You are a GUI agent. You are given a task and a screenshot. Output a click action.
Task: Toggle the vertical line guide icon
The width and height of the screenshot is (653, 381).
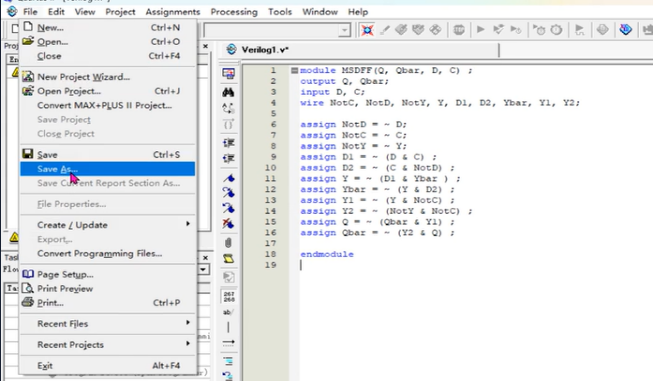tap(228, 327)
